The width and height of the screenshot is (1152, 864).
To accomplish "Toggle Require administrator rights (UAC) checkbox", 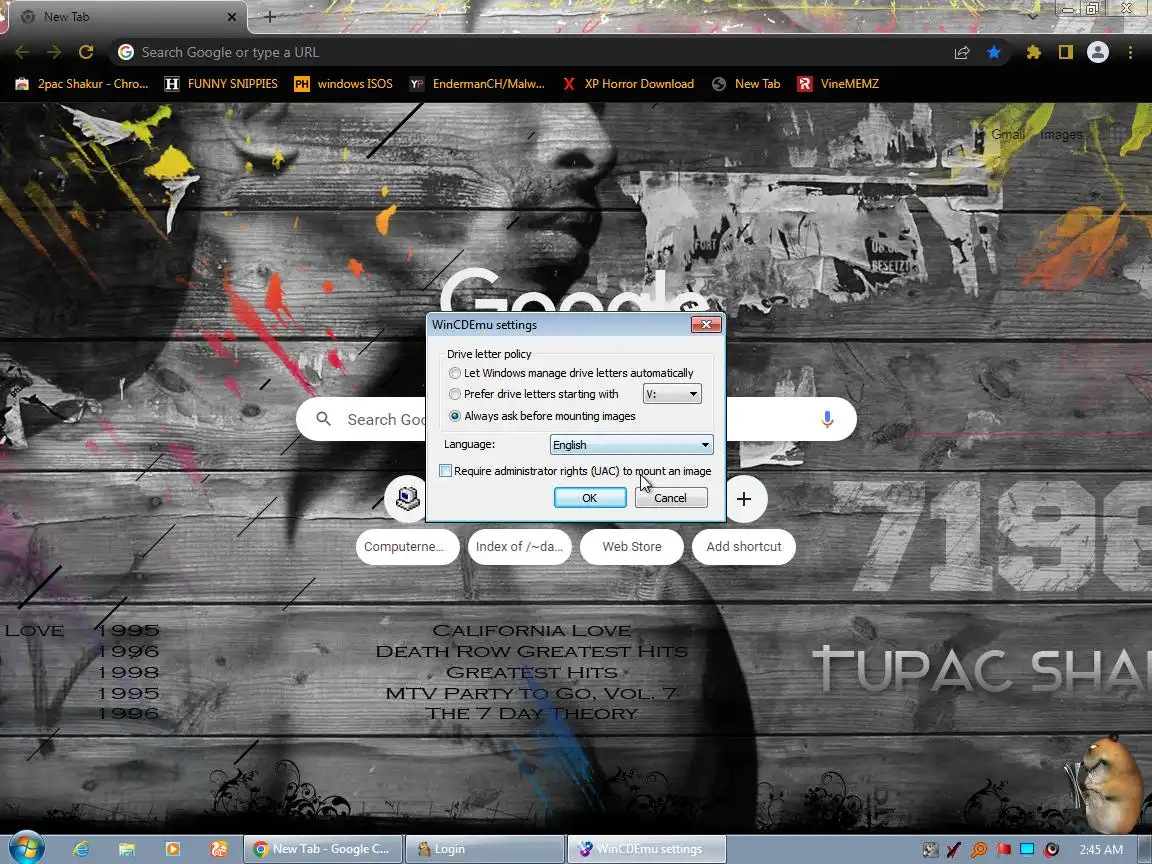I will pos(445,471).
